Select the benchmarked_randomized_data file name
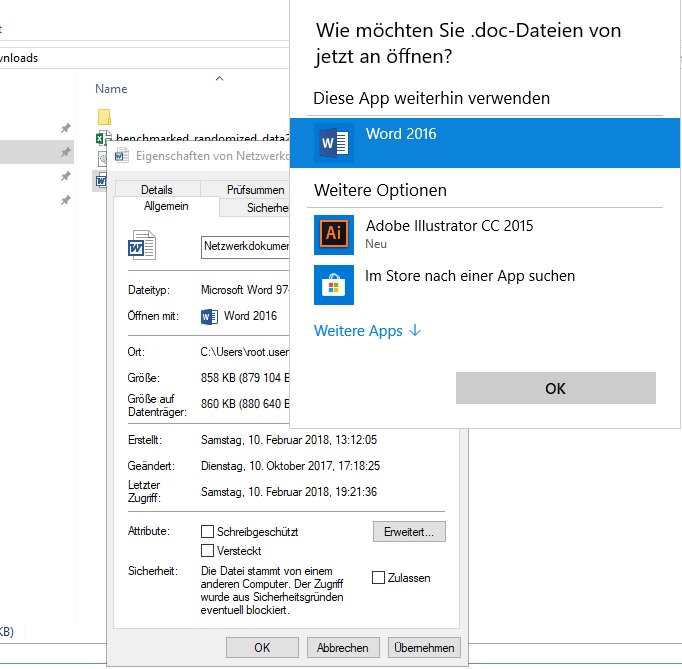Screen dimensions: 682x669 coord(203,138)
